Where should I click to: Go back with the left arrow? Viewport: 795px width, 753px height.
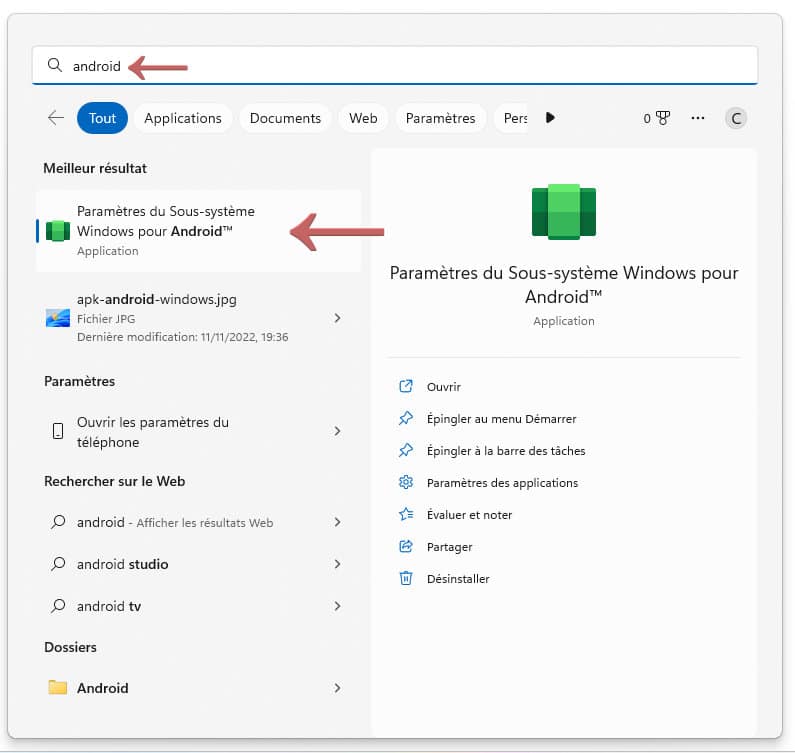coord(56,118)
